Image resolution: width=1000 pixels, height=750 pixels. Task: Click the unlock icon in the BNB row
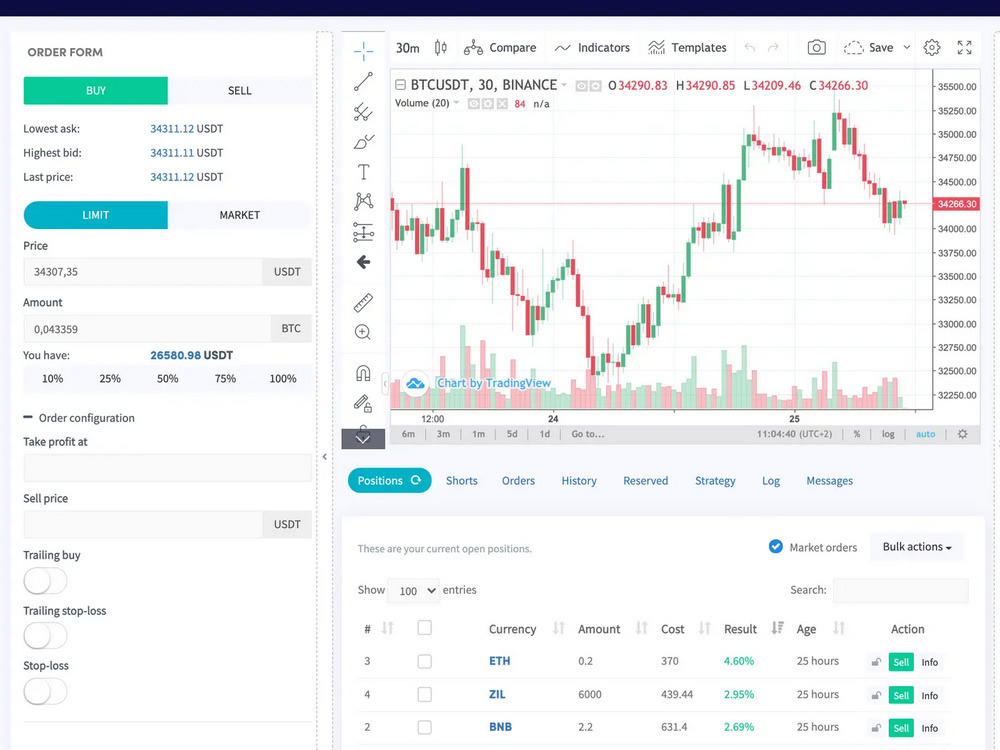pos(876,728)
